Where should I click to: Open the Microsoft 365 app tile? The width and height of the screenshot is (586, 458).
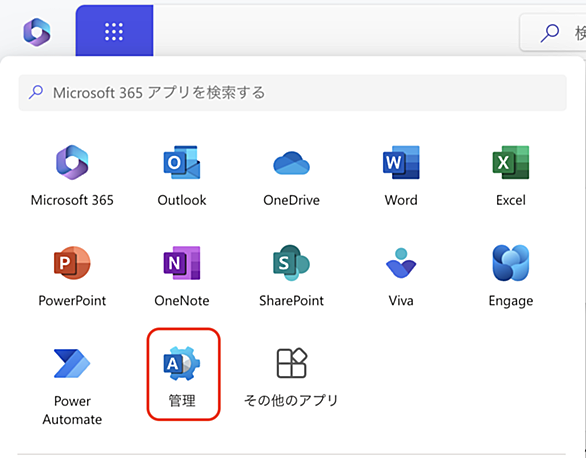coord(72,176)
